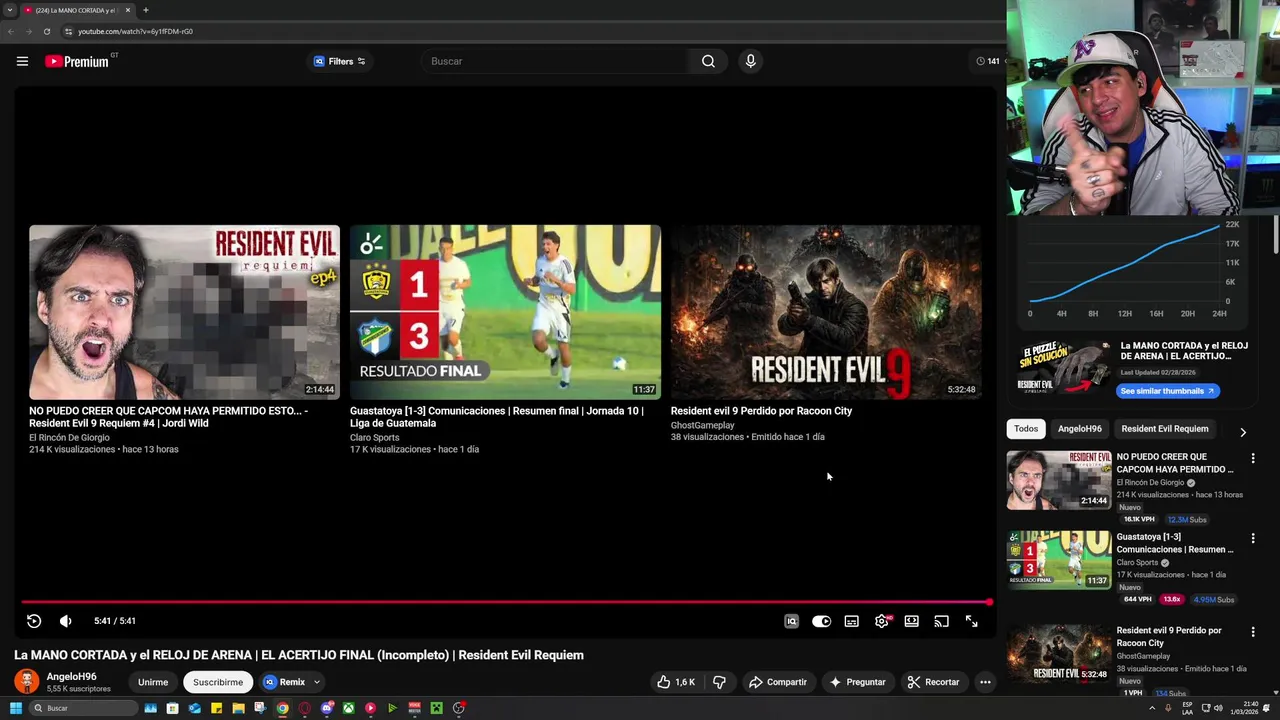
Task: Click the views-over-time line chart
Action: pyautogui.click(x=1125, y=262)
